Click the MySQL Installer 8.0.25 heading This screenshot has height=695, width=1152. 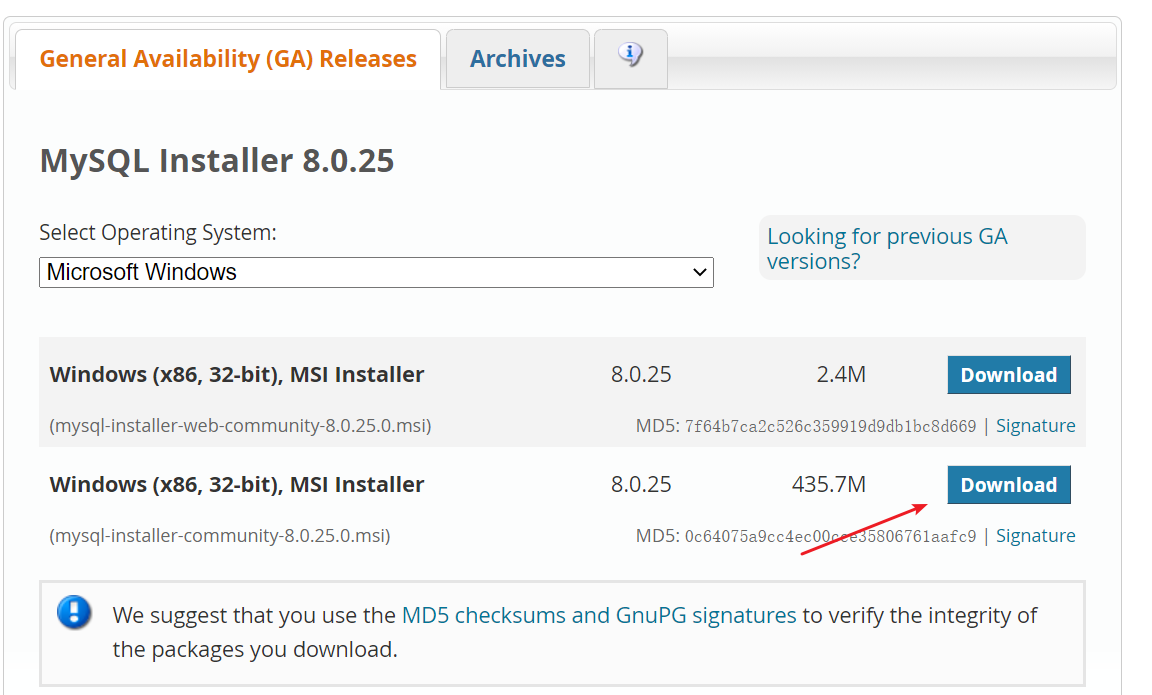(x=217, y=161)
